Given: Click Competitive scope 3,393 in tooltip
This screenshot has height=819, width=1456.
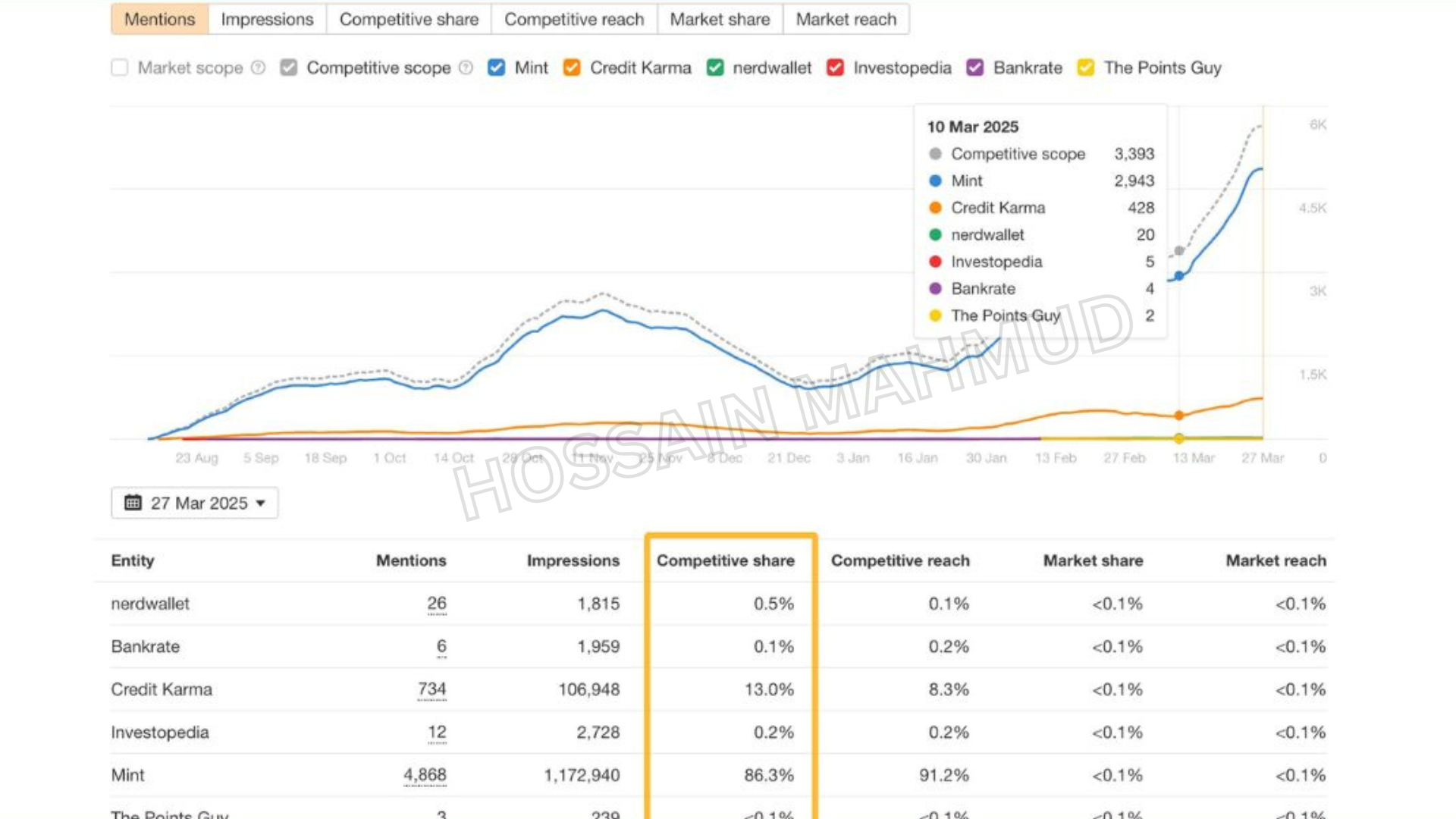Looking at the screenshot, I should (1134, 154).
